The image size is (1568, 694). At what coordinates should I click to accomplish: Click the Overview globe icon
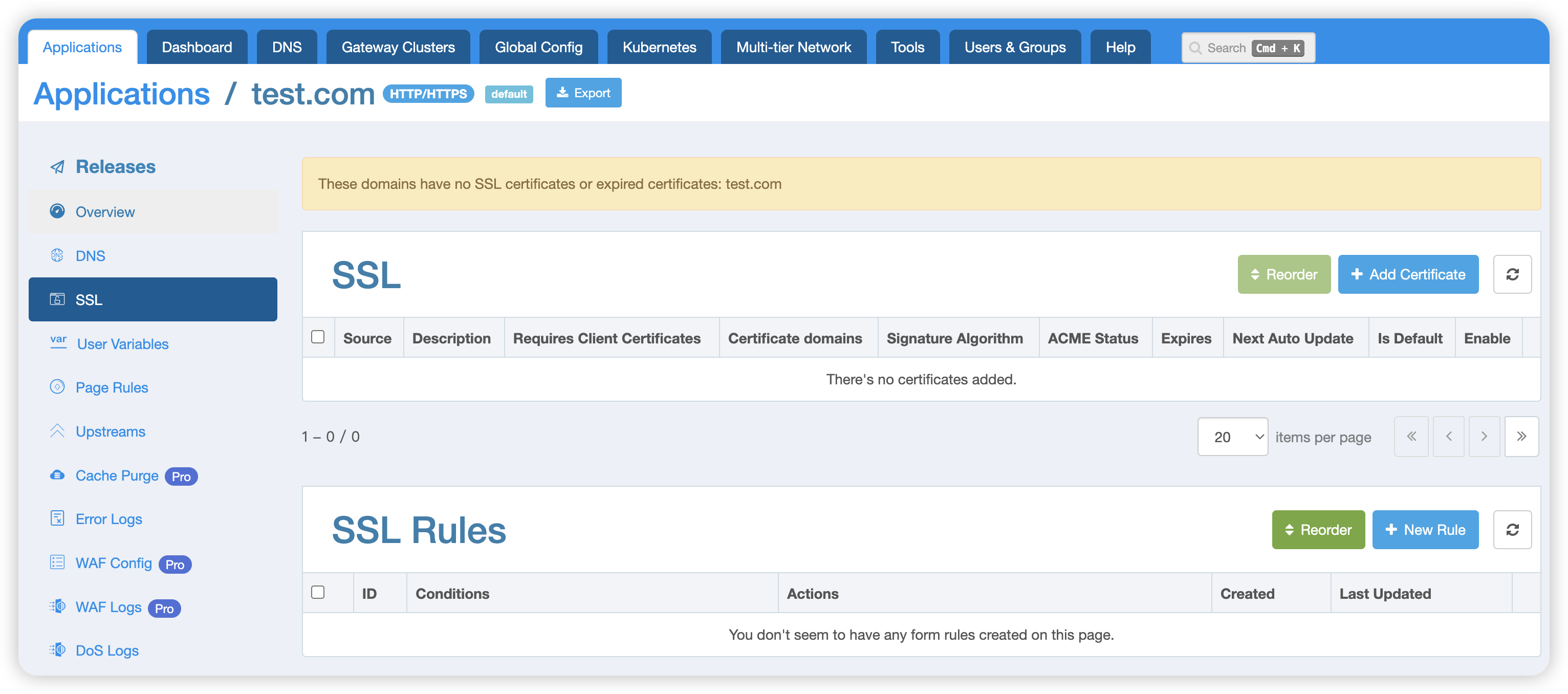pyautogui.click(x=57, y=211)
